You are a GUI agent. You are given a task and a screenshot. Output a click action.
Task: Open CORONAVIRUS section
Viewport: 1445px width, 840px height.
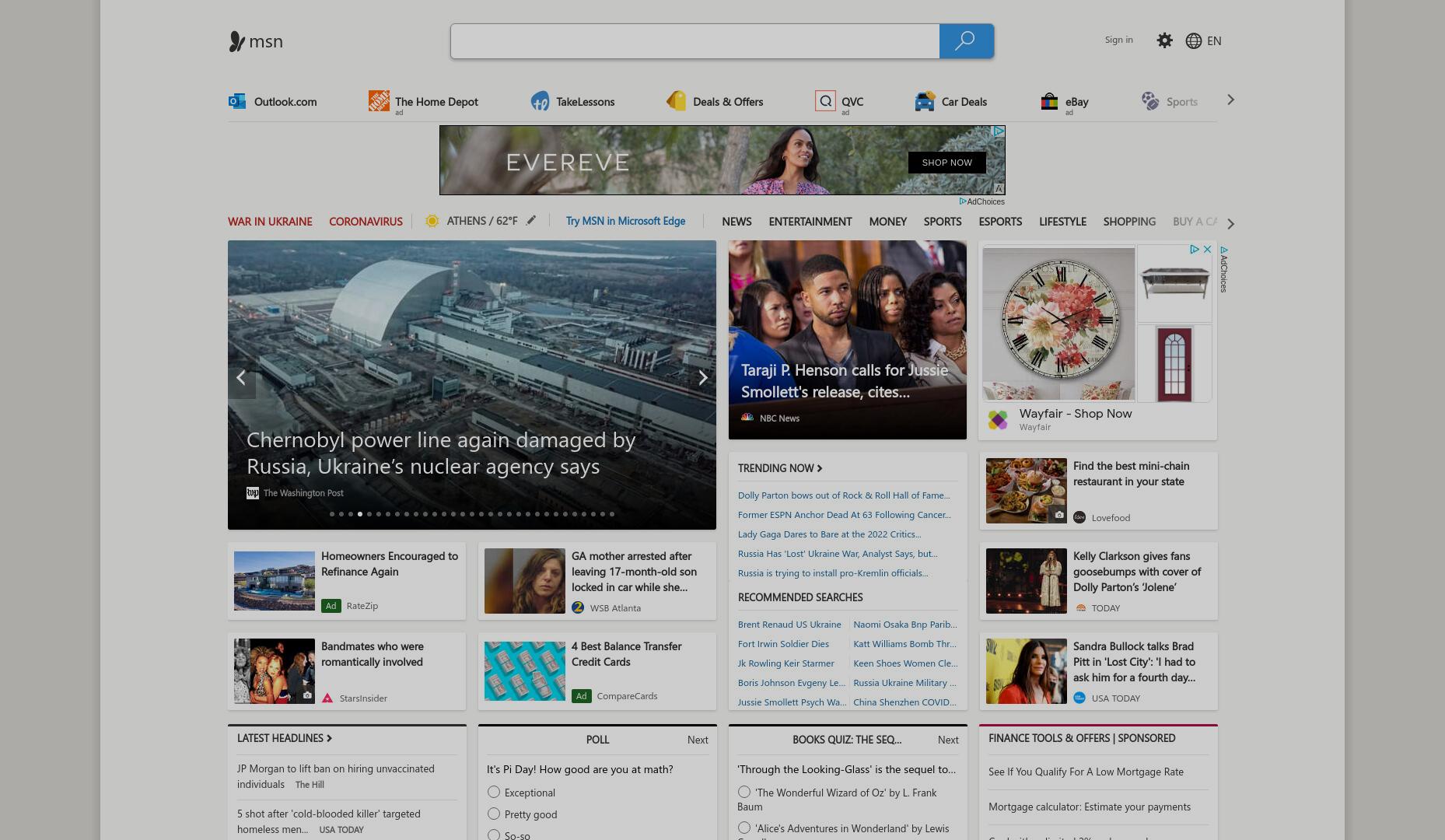click(366, 222)
